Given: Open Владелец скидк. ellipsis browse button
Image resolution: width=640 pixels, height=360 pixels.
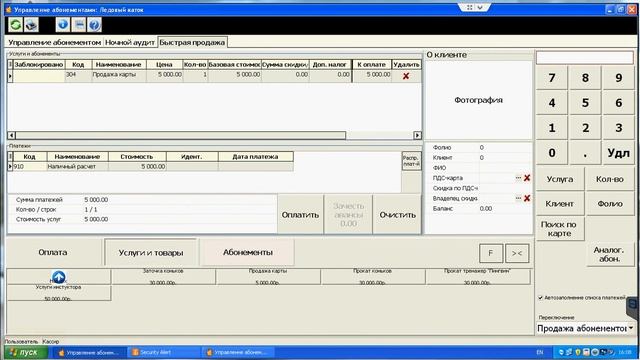Looking at the screenshot, I should (518, 198).
